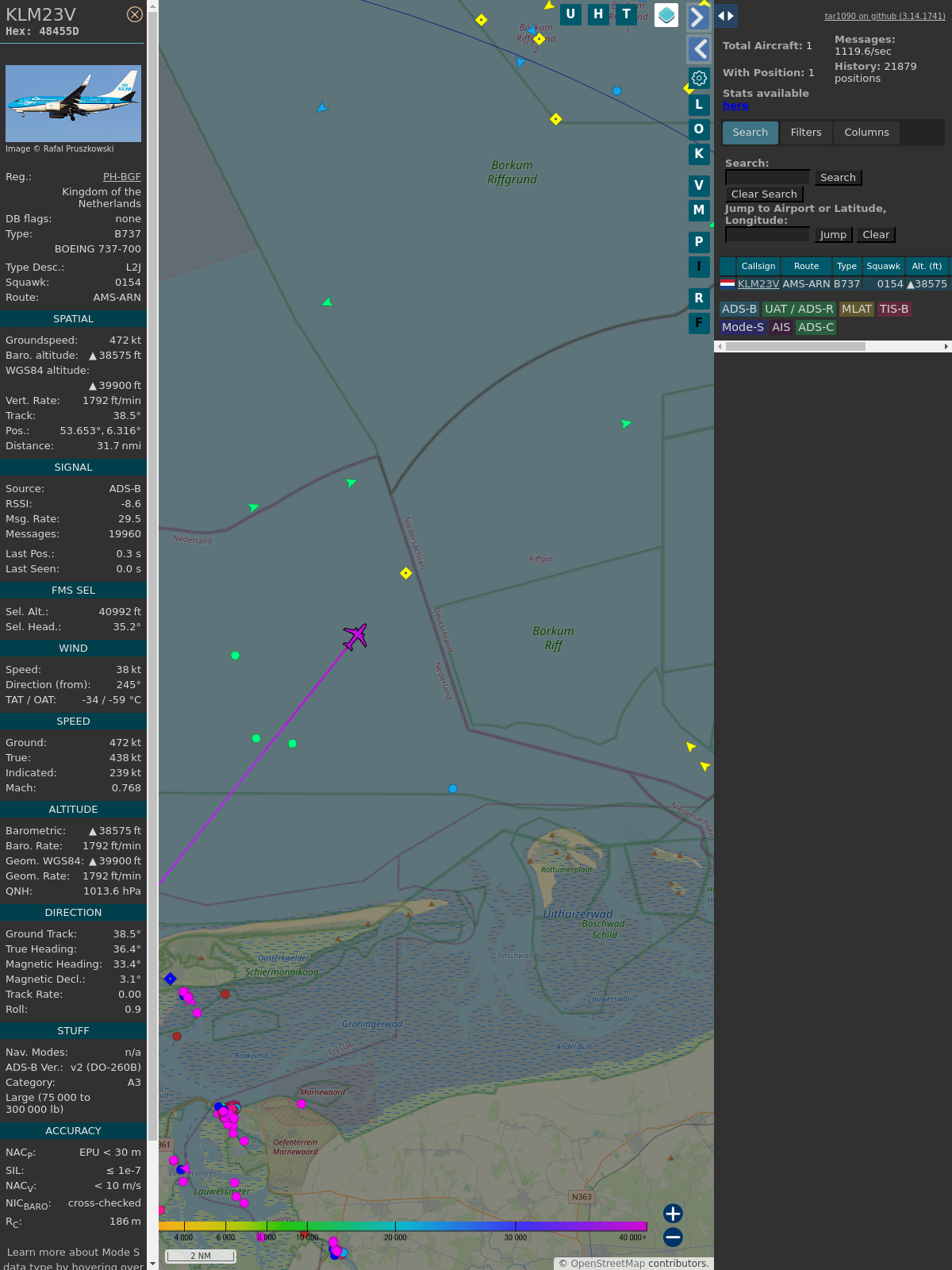952x1270 pixels.
Task: Click the H map button
Action: 598,14
